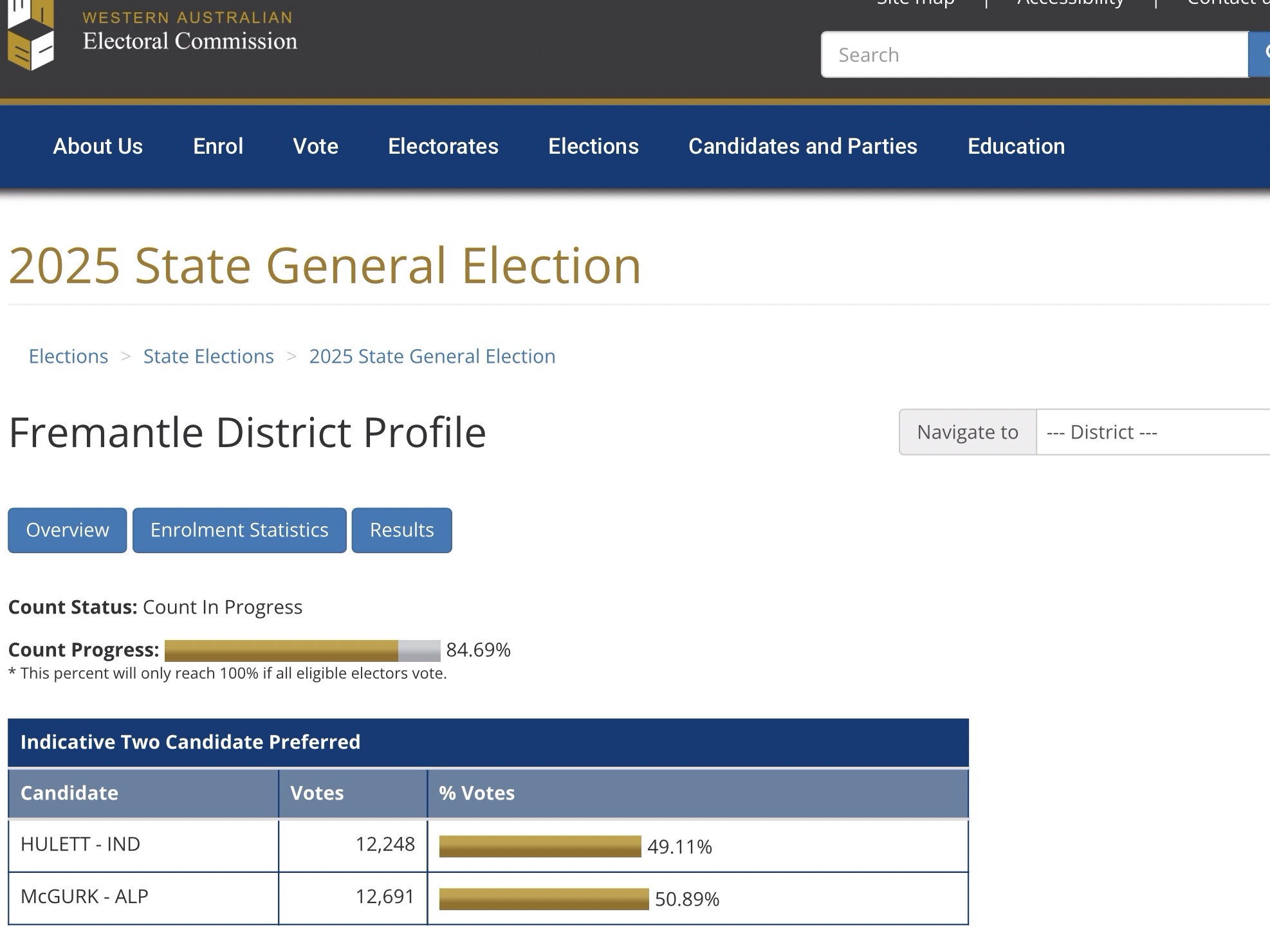
Task: Show the Results tab
Action: [x=401, y=530]
